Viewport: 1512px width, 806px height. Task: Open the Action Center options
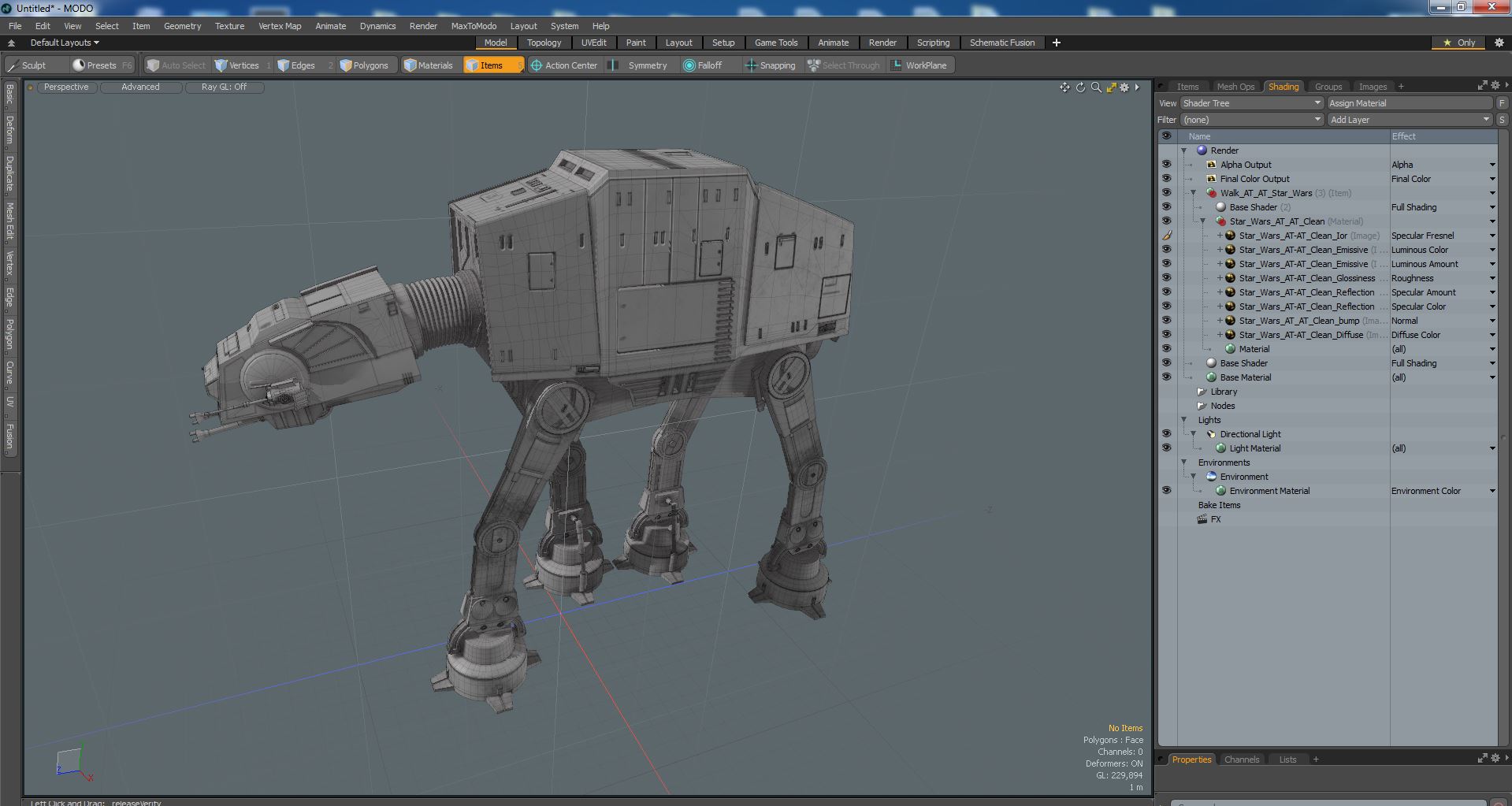(x=564, y=65)
